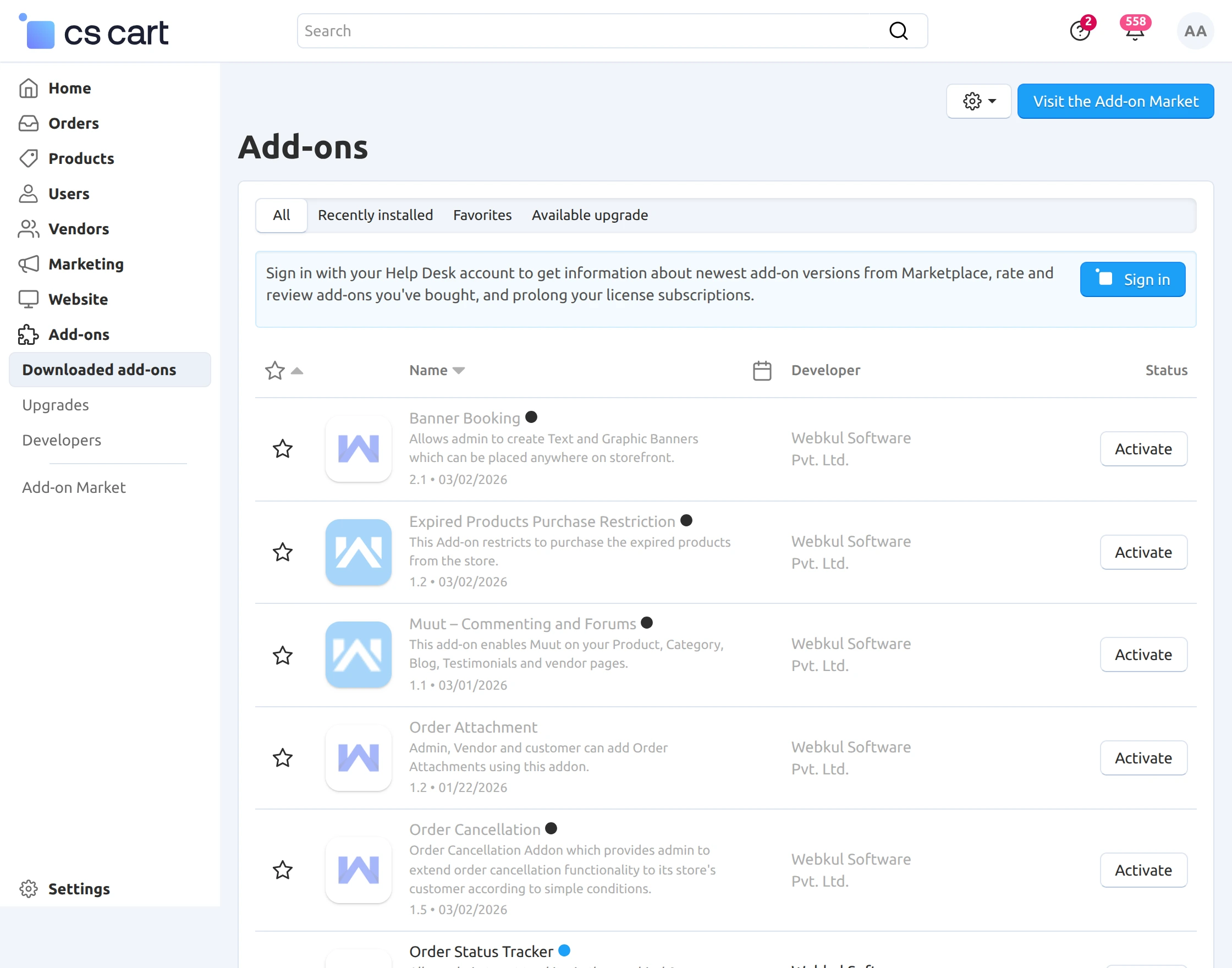Viewport: 1232px width, 968px height.
Task: Click the Status column header
Action: [1166, 371]
